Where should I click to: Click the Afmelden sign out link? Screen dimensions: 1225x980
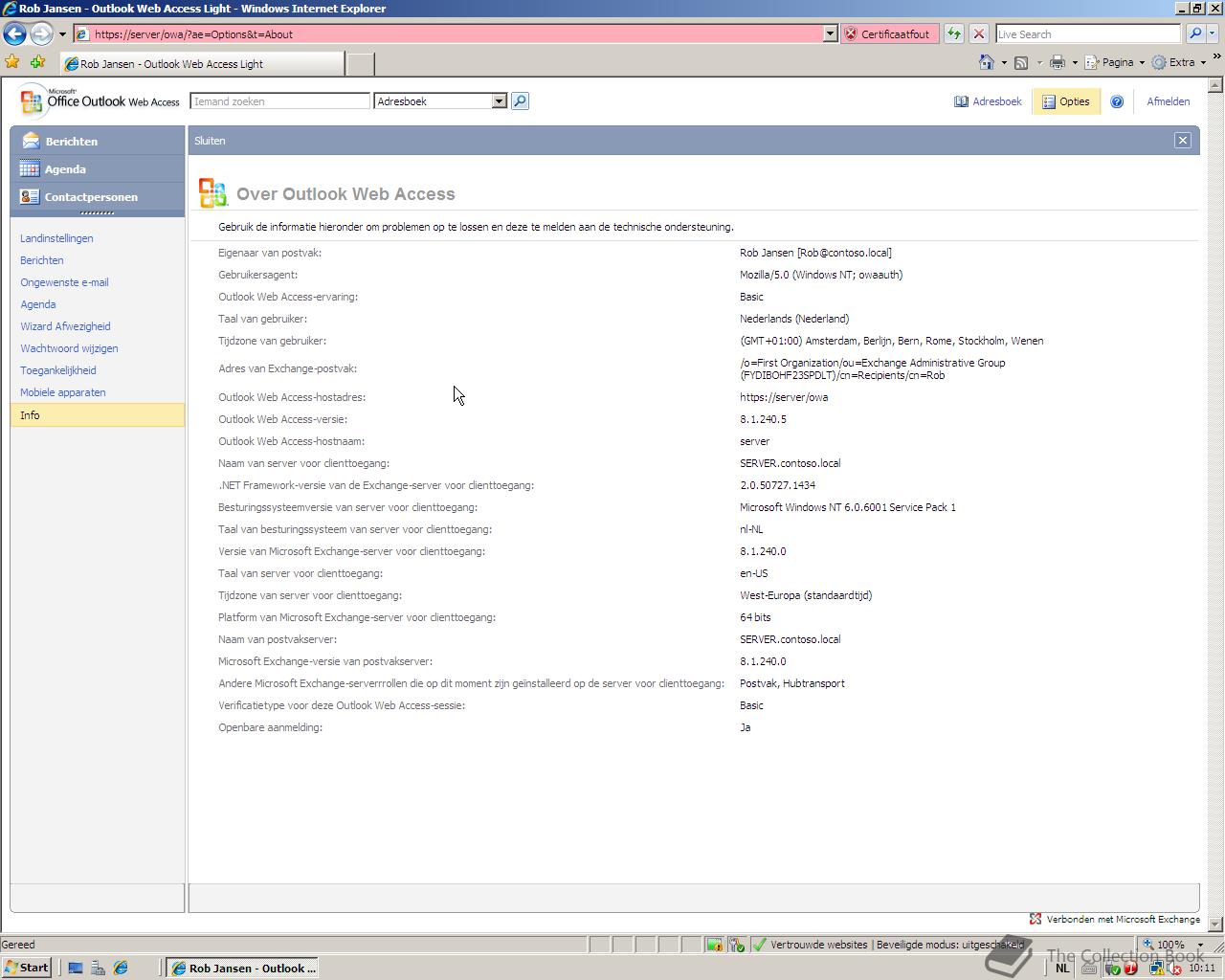(x=1168, y=101)
